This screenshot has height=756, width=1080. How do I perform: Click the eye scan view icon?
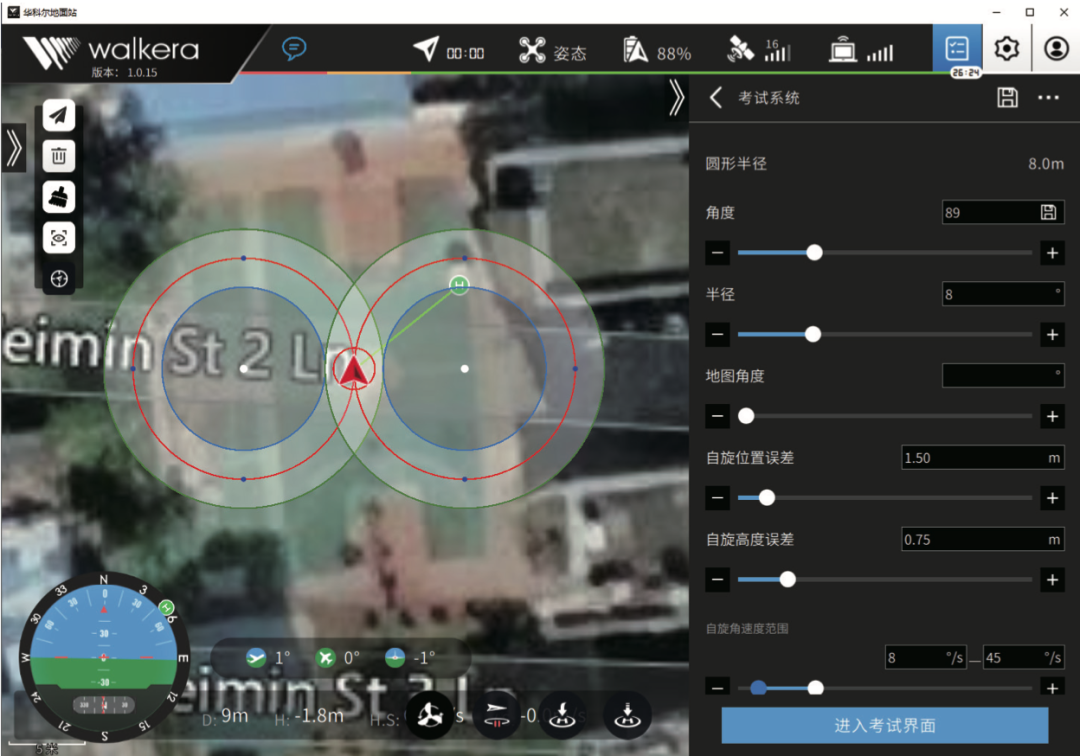coord(59,238)
